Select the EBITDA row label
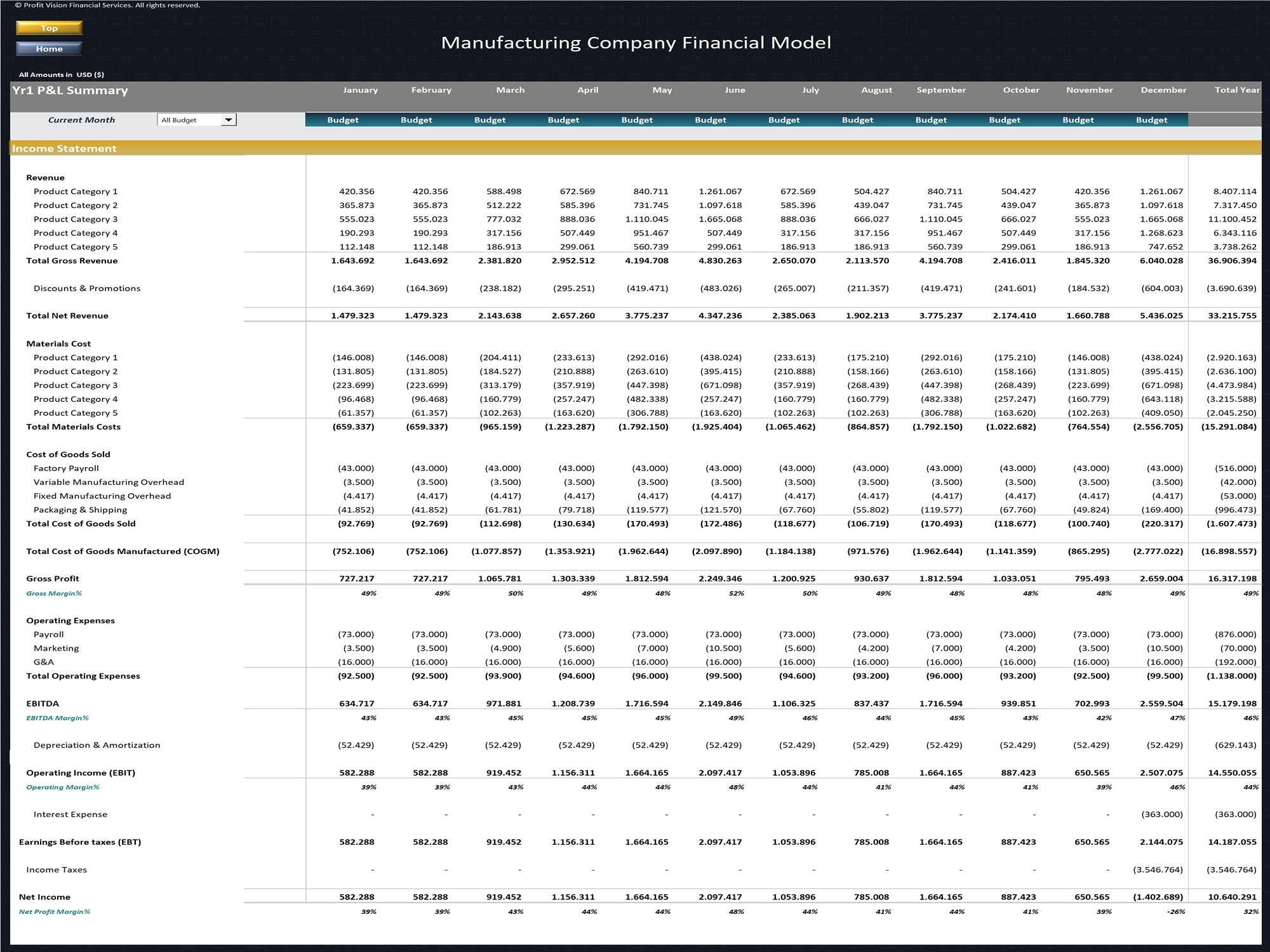The width and height of the screenshot is (1270, 952). [43, 703]
